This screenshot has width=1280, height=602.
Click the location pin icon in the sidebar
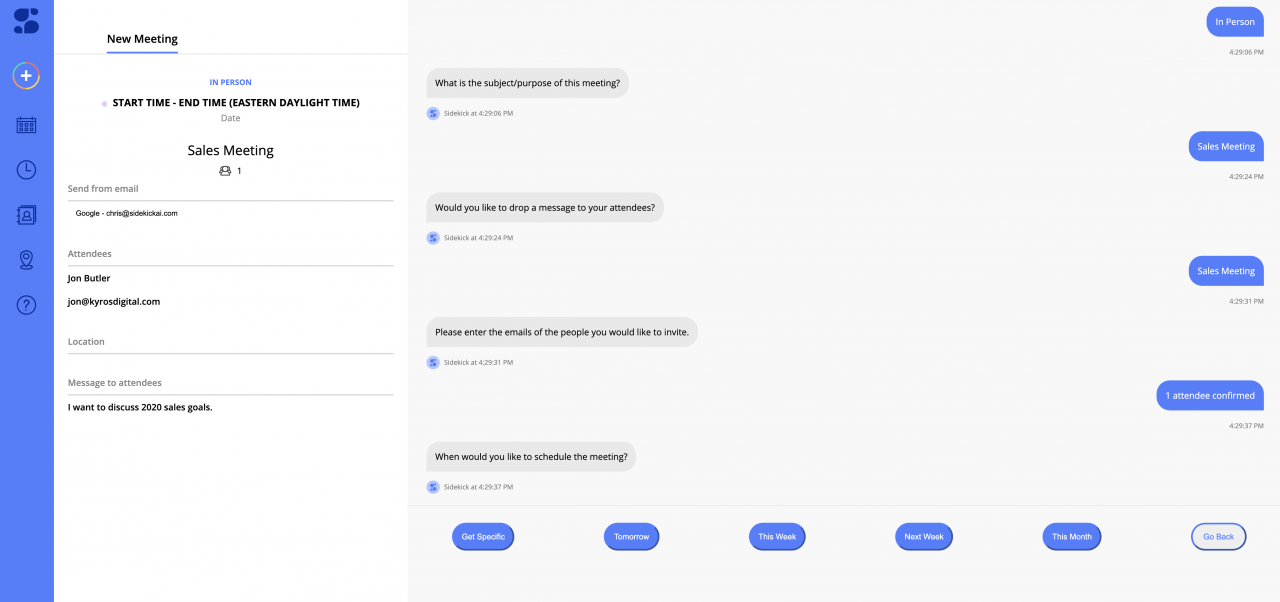coord(26,259)
